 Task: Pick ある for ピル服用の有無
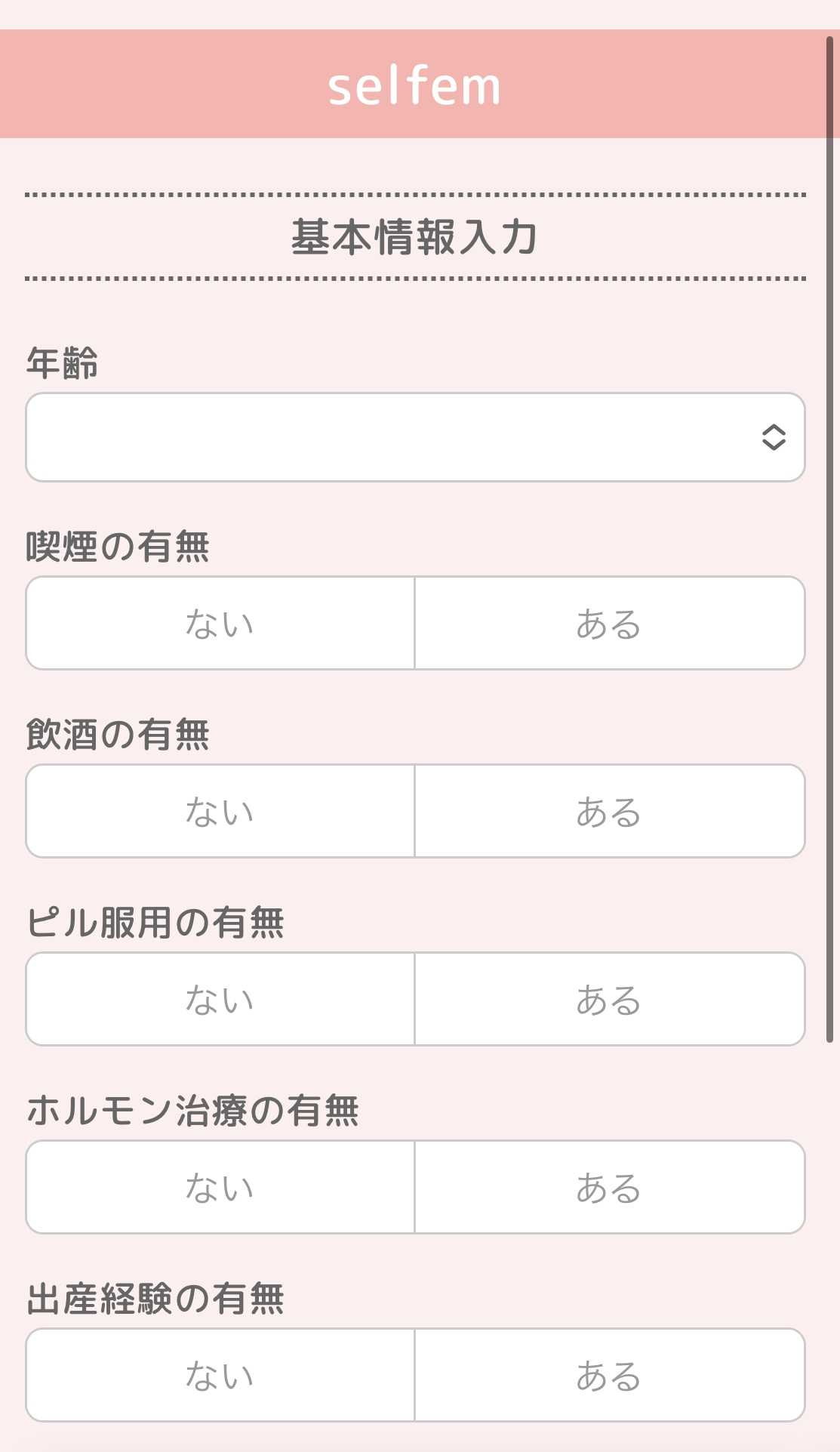tap(609, 1000)
